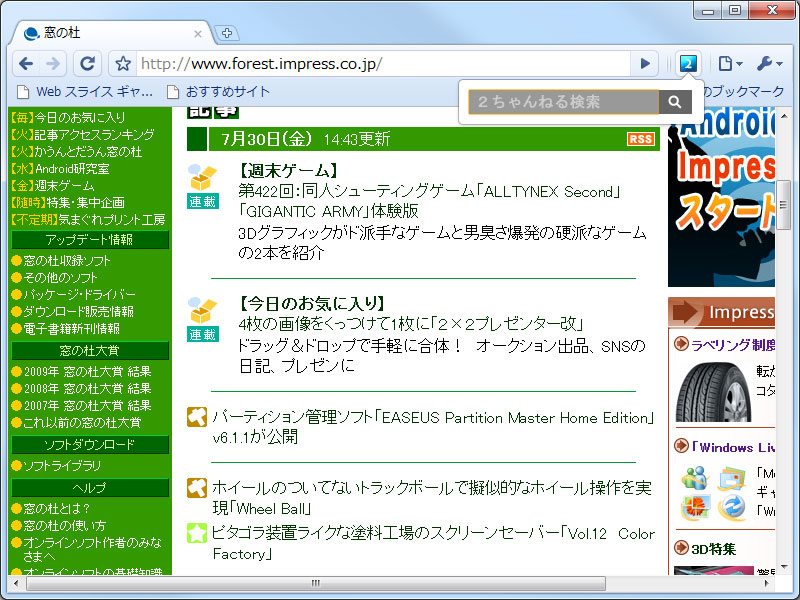Viewport: 800px width, 600px height.
Task: Click the back navigation arrow
Action: [x=27, y=61]
